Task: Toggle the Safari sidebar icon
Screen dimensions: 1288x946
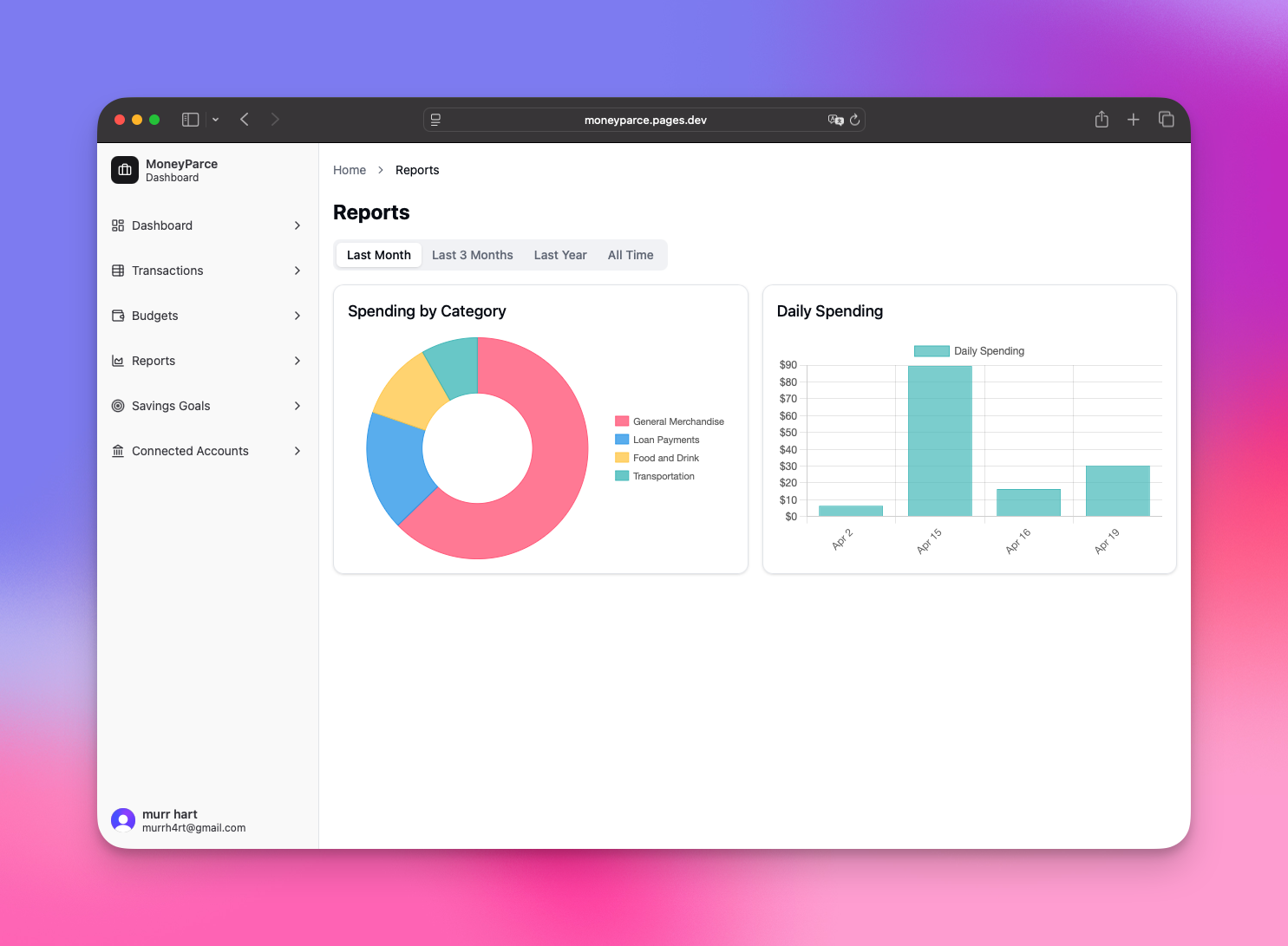Action: (190, 120)
